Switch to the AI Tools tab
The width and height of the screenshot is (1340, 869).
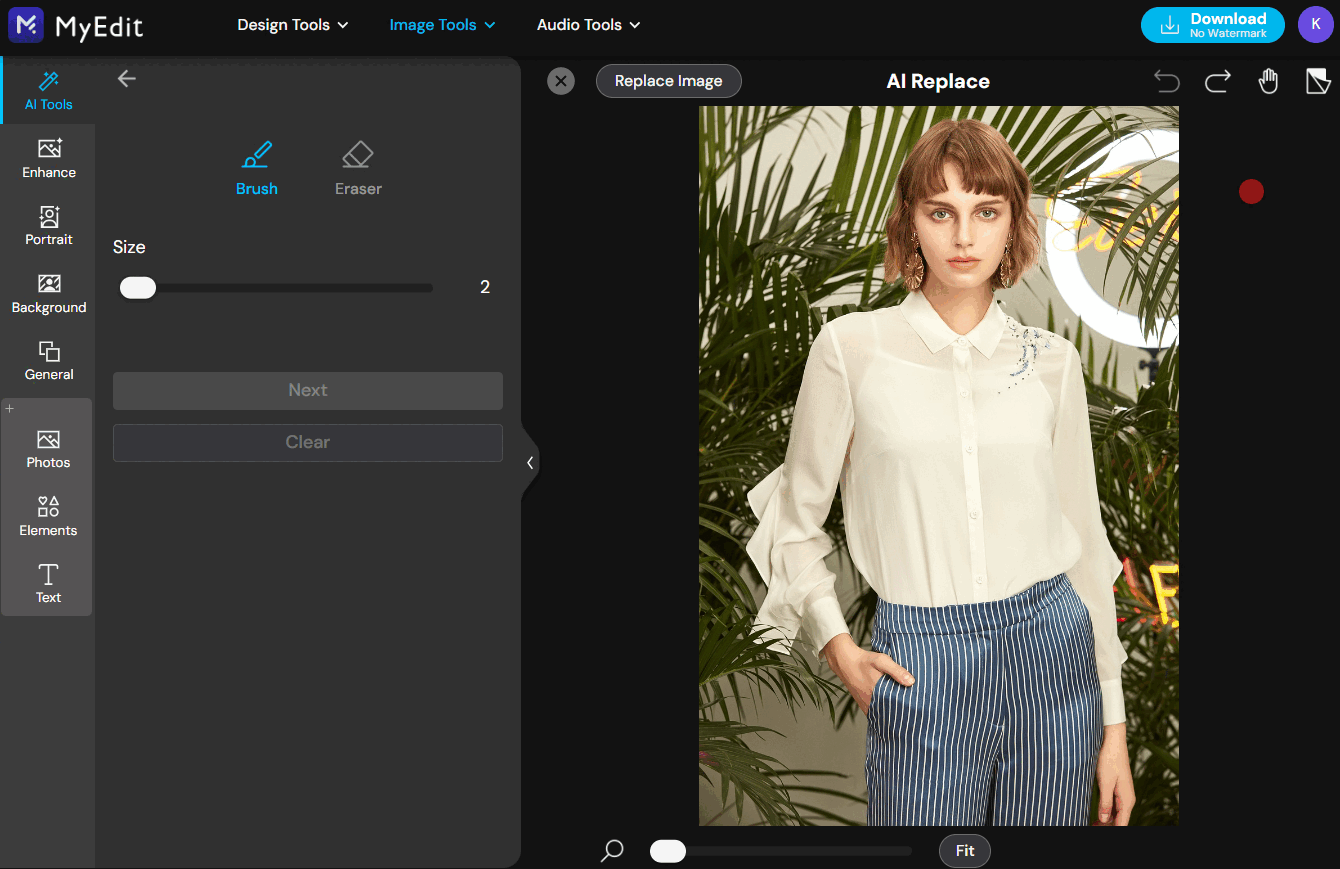tap(47, 90)
